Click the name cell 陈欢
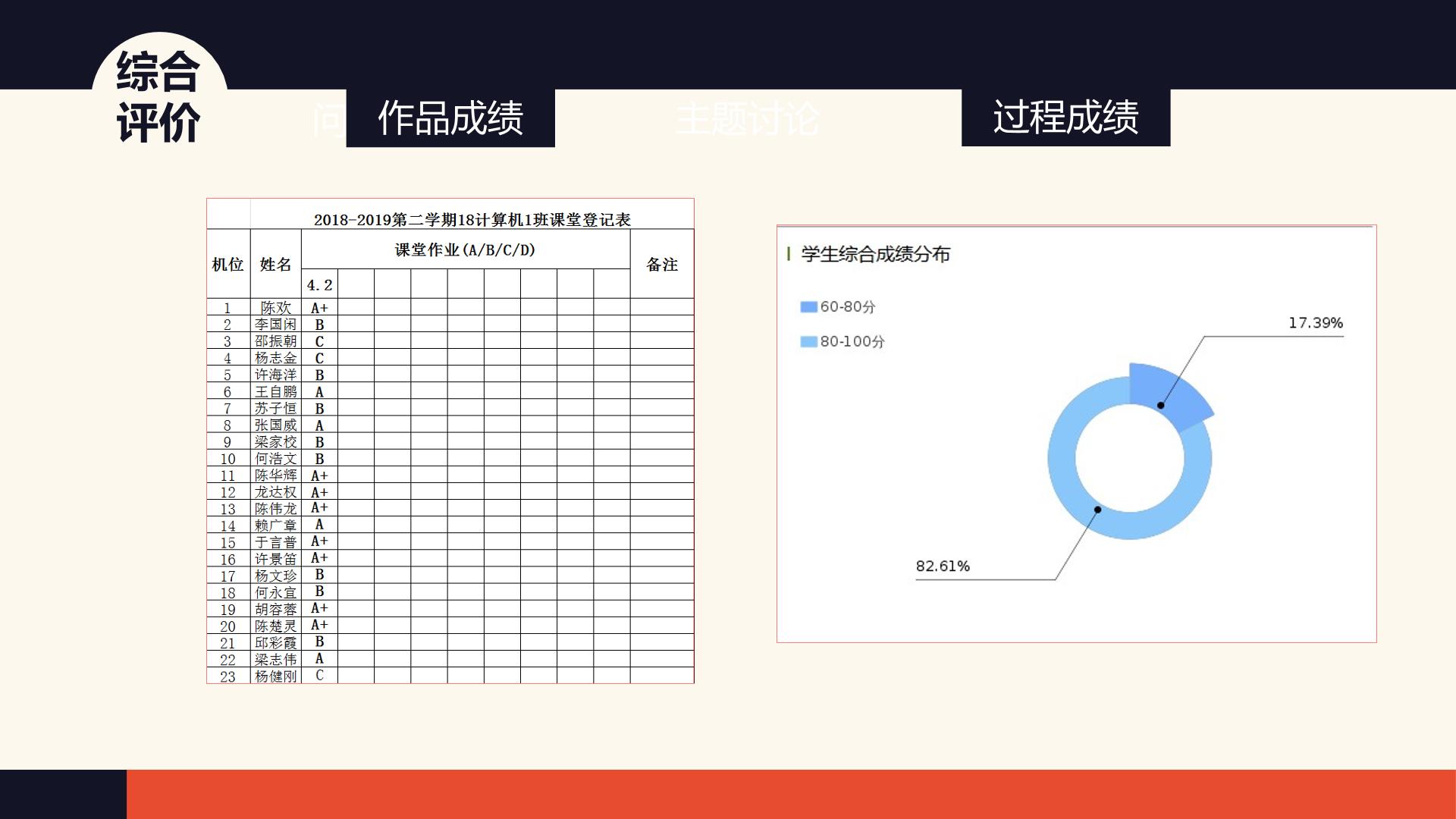This screenshot has width=1456, height=819. click(275, 307)
